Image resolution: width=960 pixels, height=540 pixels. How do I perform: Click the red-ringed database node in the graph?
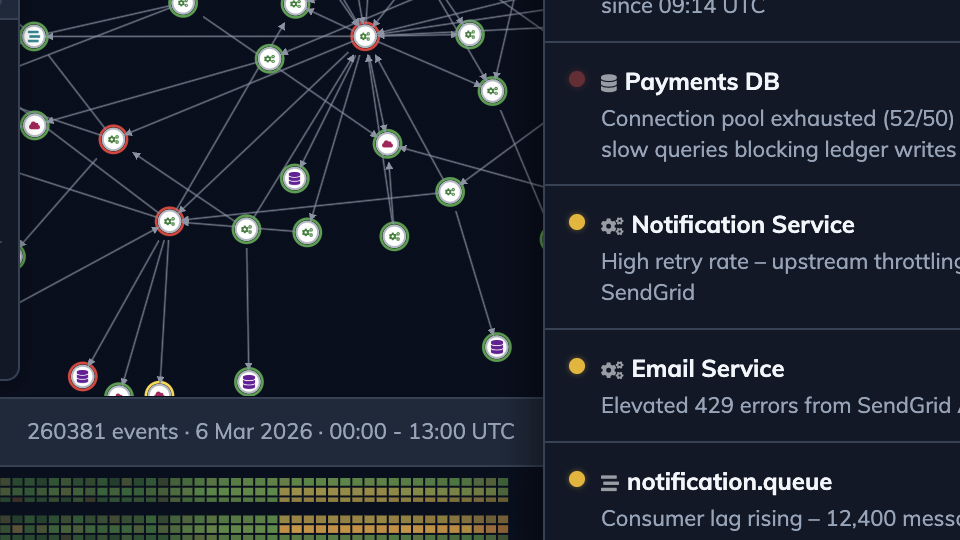[83, 377]
